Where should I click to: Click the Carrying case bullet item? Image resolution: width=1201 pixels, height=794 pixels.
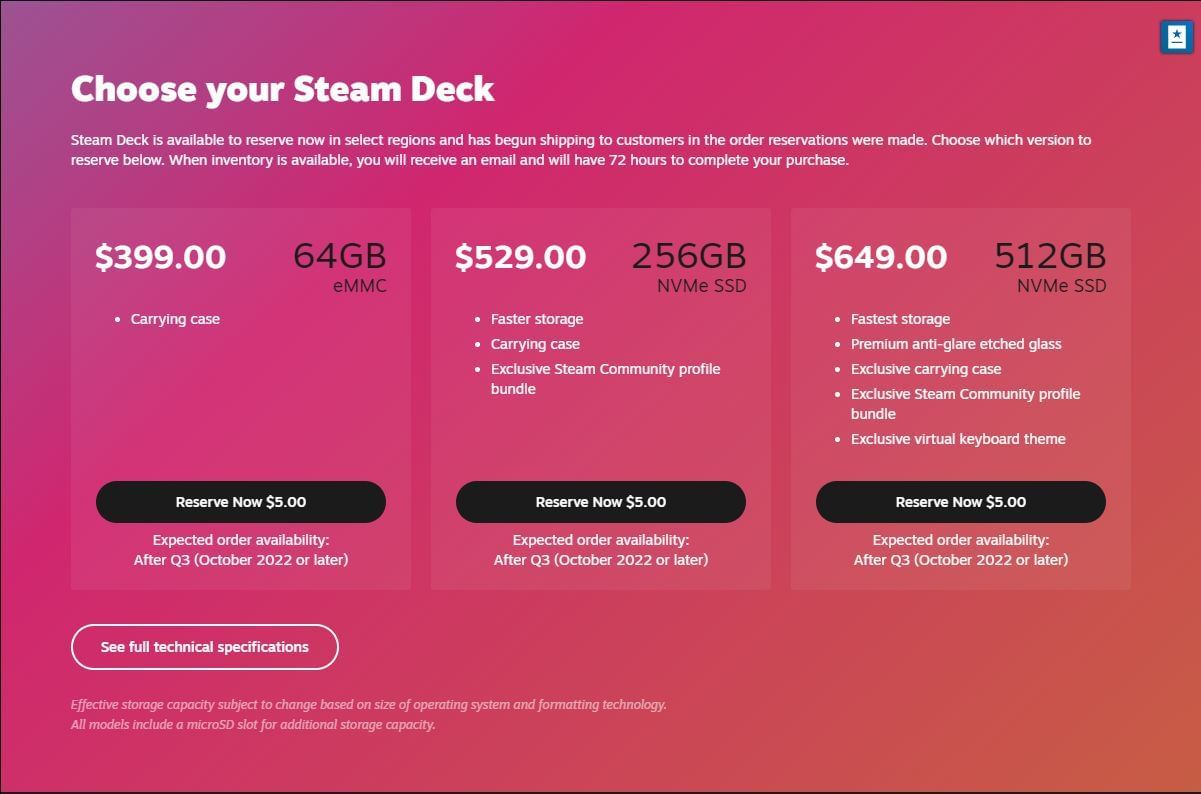click(175, 318)
